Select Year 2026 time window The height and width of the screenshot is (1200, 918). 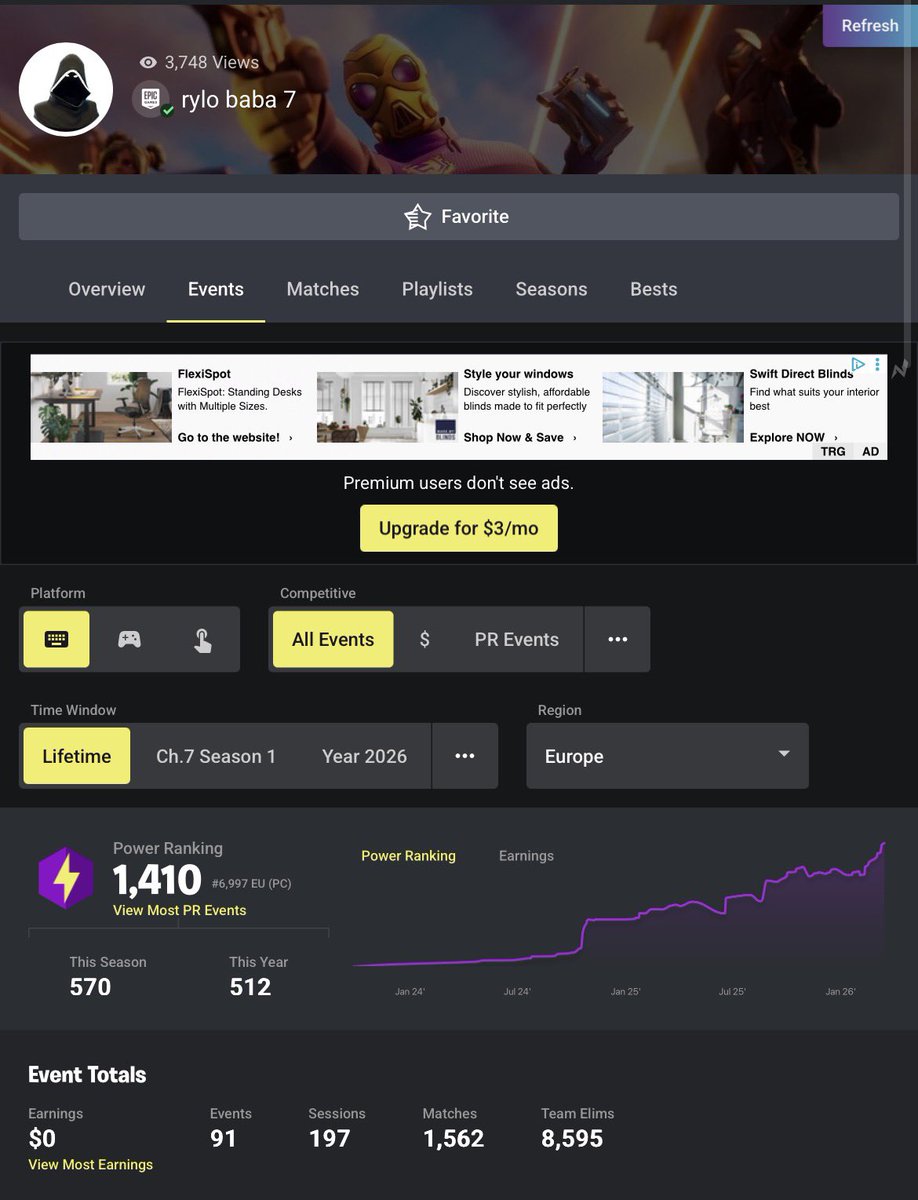point(364,756)
